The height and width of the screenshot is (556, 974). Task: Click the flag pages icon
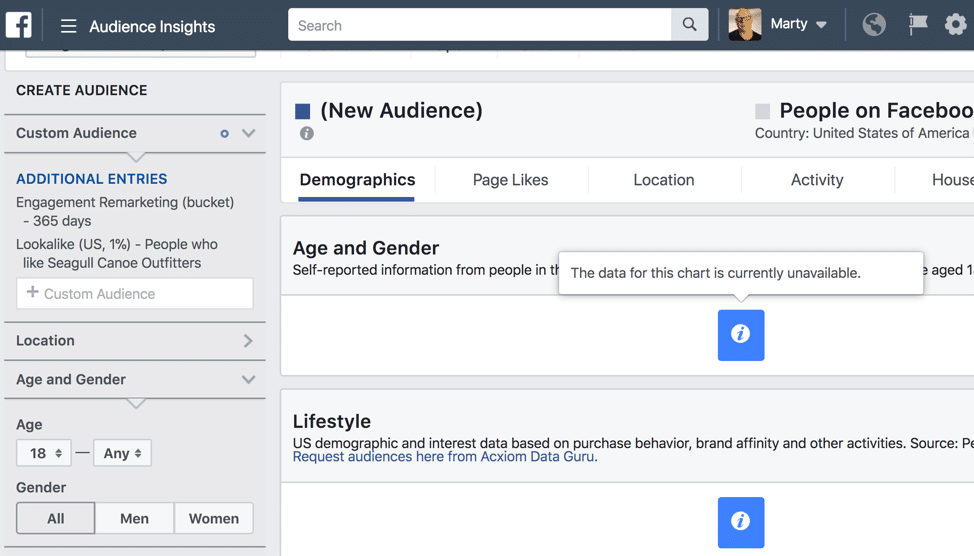[917, 24]
